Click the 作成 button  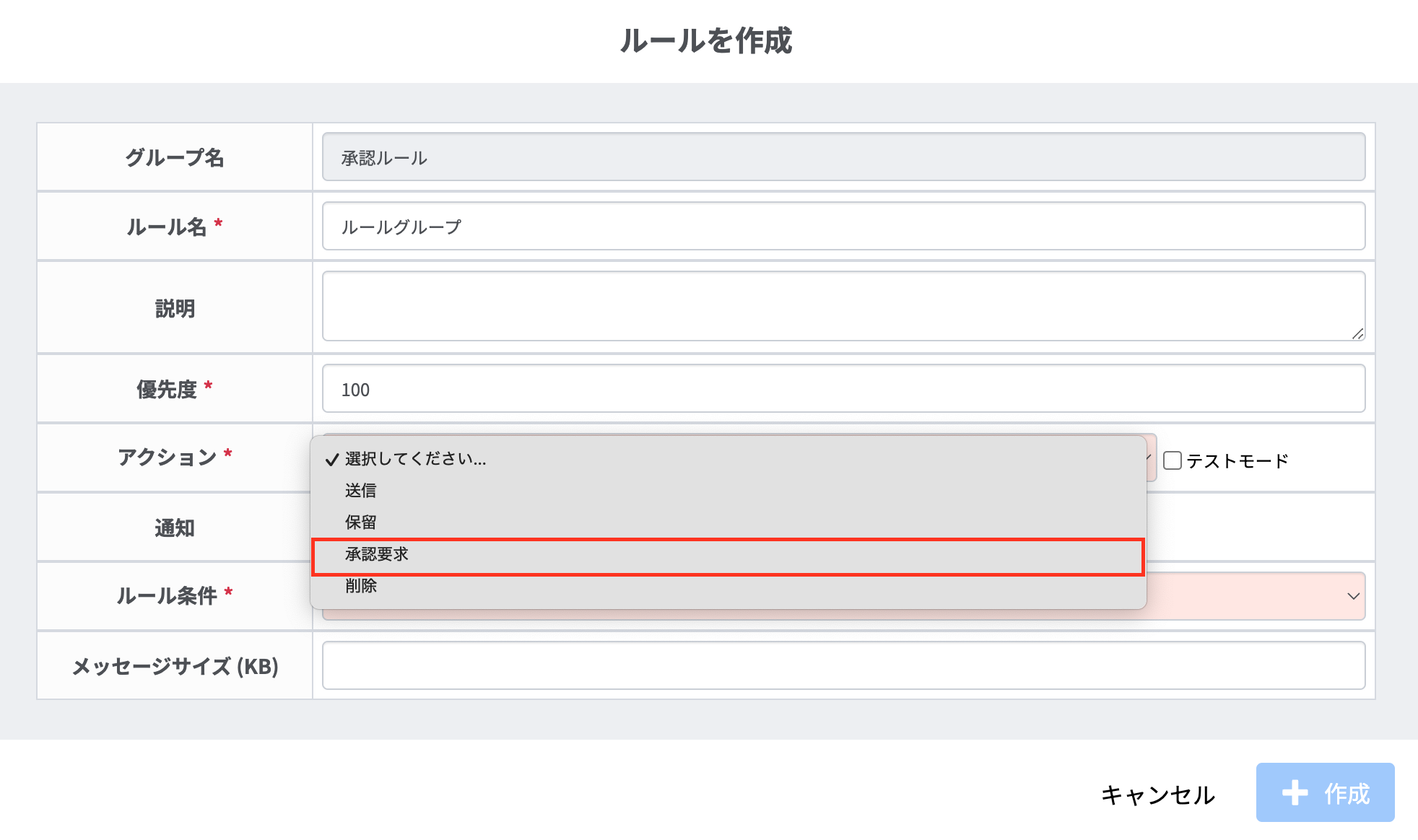tap(1326, 792)
